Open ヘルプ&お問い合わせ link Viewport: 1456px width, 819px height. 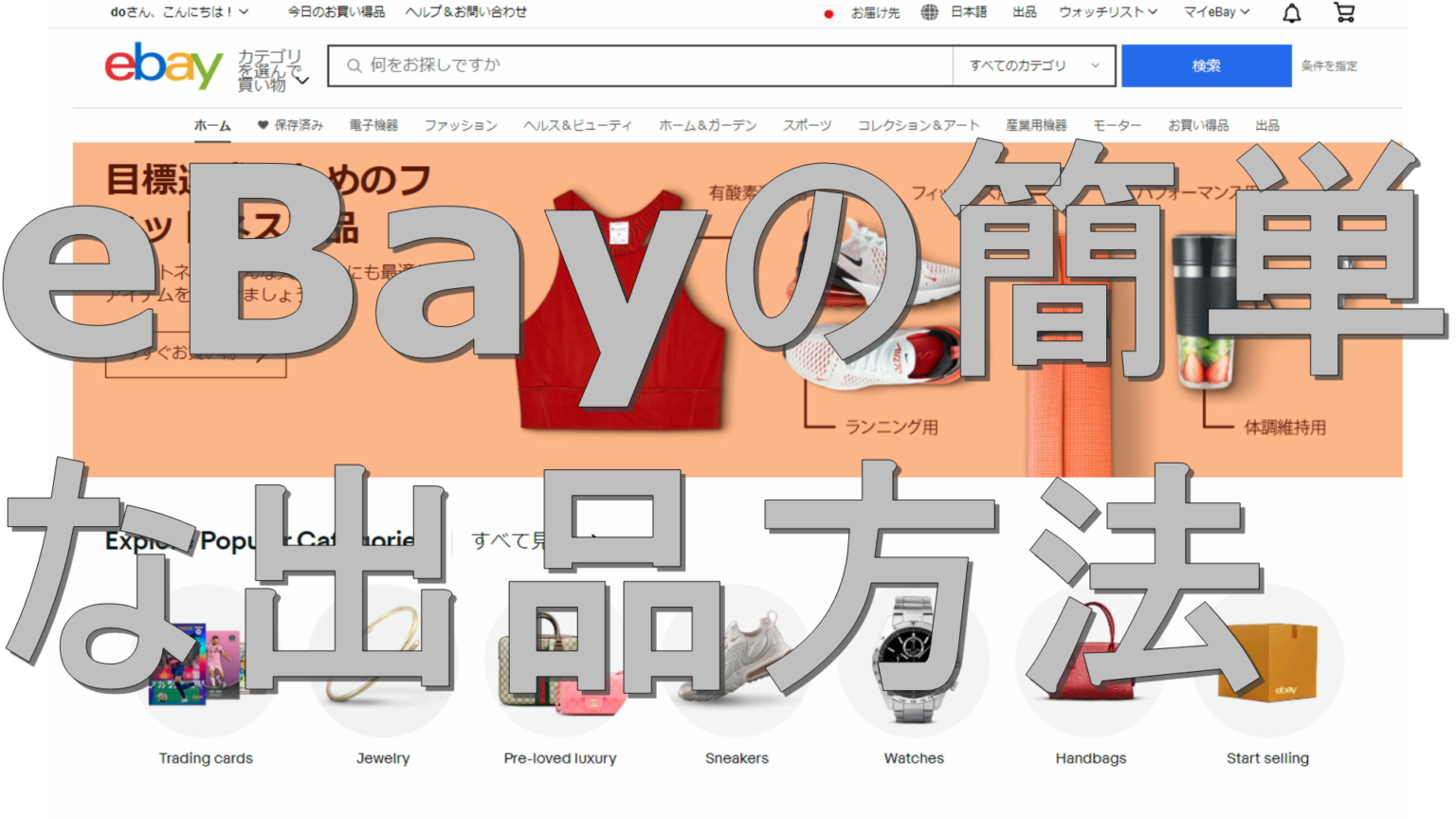point(466,12)
